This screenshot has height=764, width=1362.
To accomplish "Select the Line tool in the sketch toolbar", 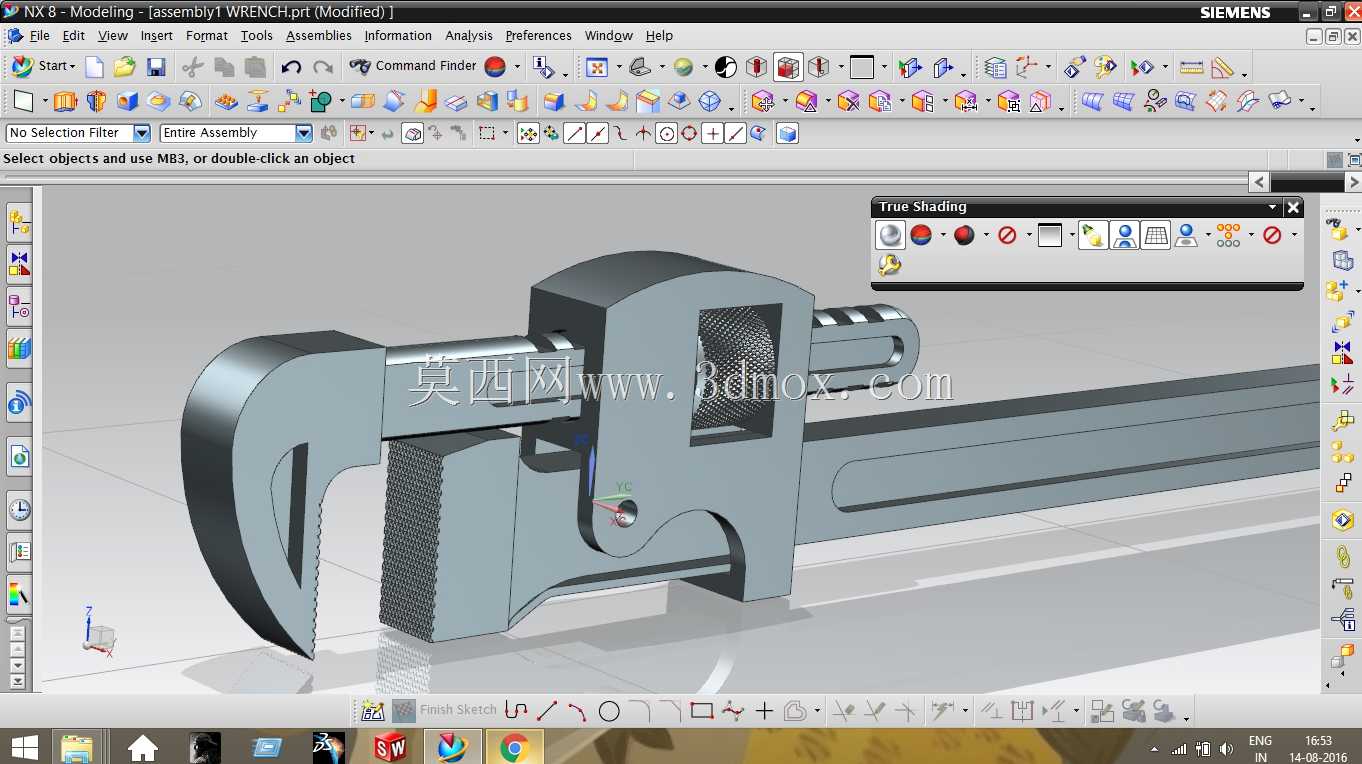I will [x=547, y=711].
